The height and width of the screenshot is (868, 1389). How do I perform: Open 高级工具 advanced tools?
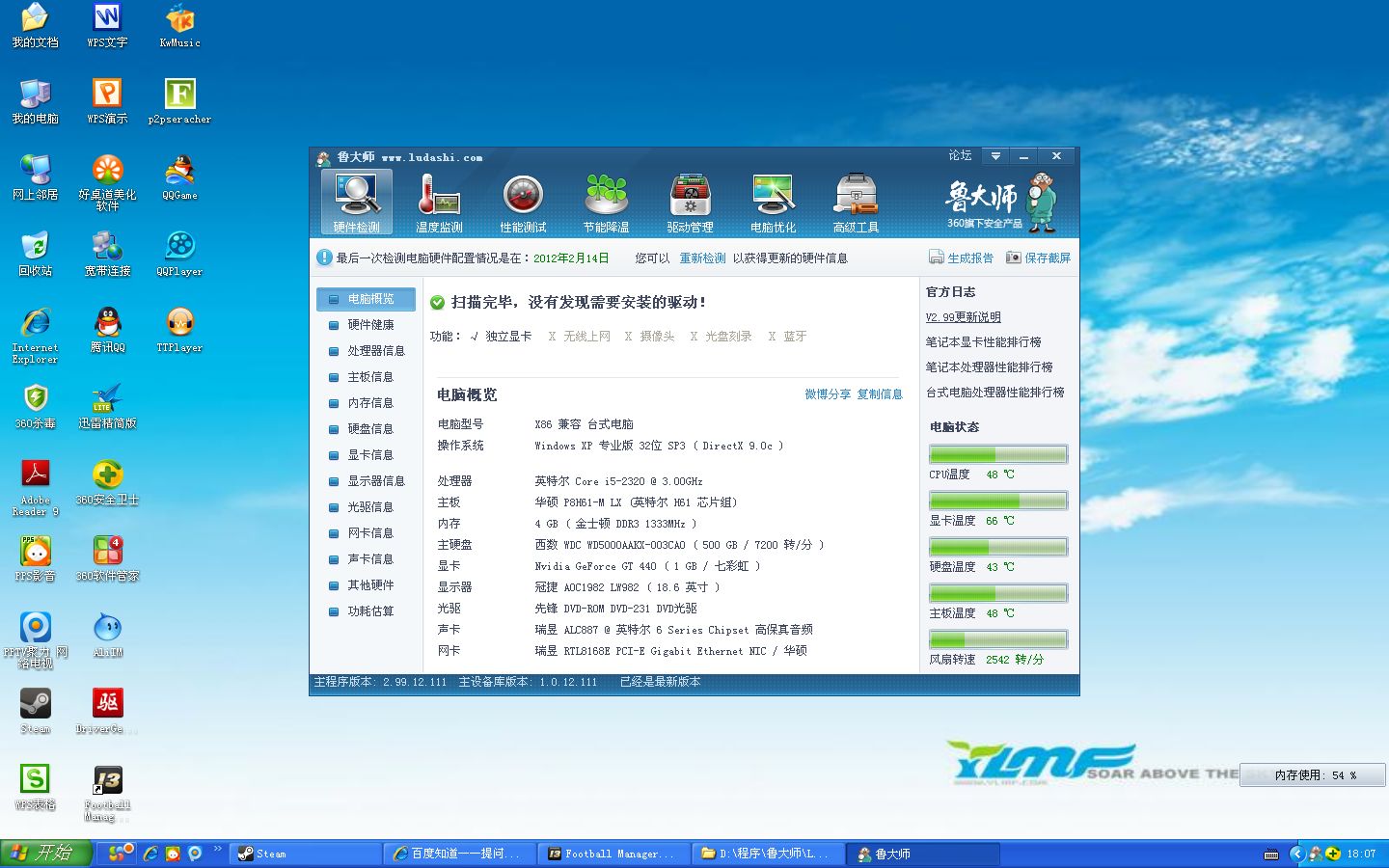click(x=856, y=203)
